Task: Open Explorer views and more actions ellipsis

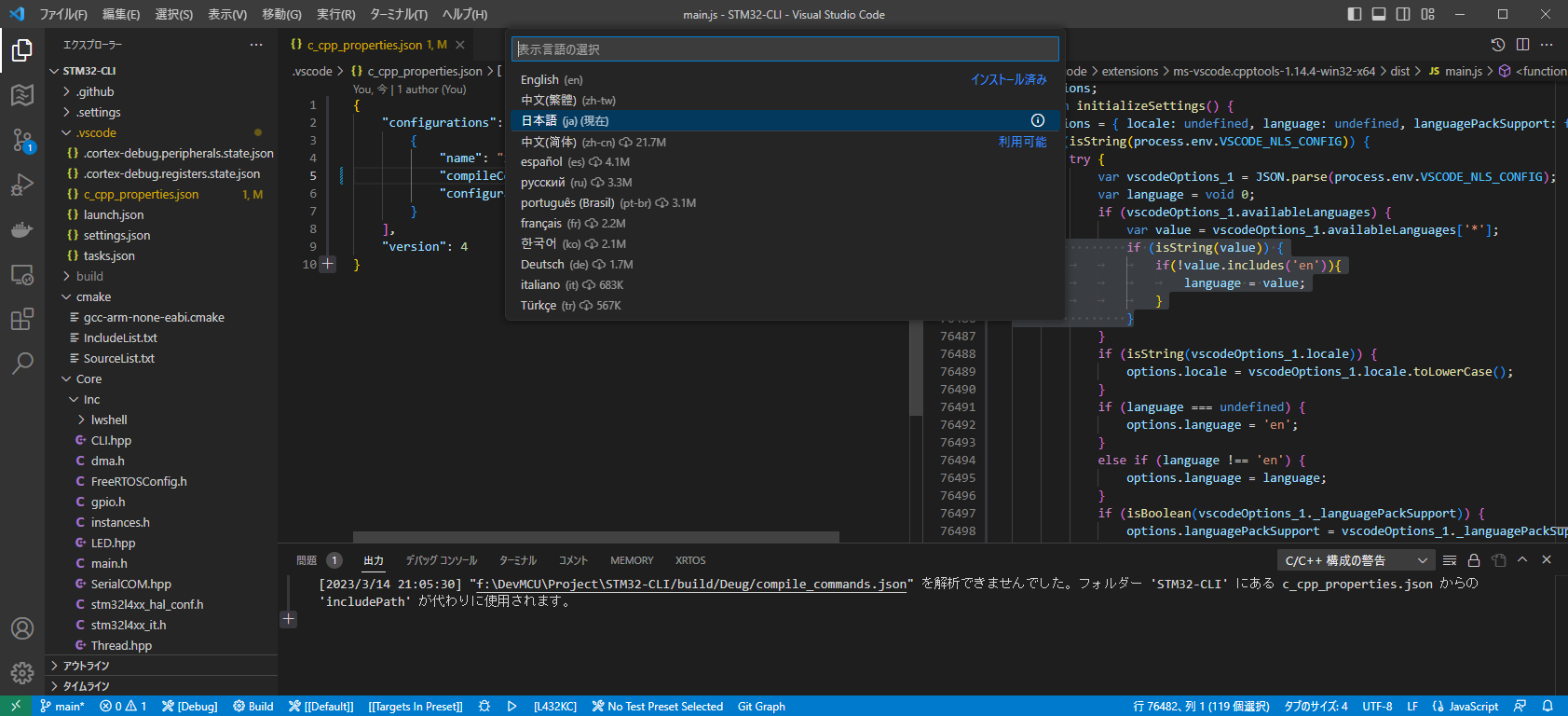Action: [x=256, y=45]
